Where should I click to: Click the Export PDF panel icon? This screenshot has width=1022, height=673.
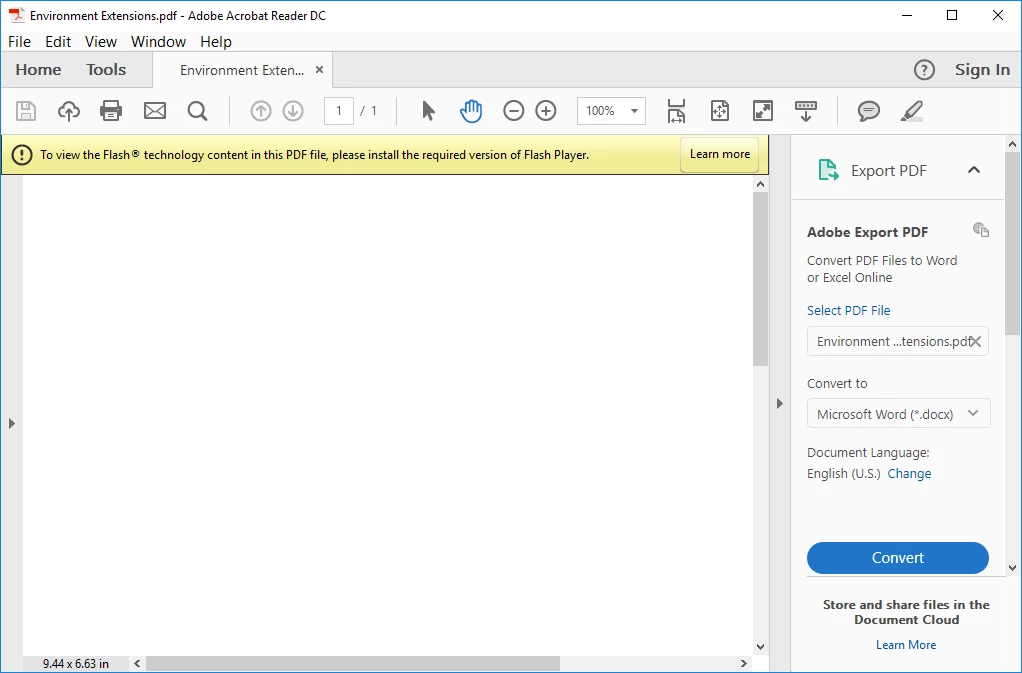click(x=828, y=170)
